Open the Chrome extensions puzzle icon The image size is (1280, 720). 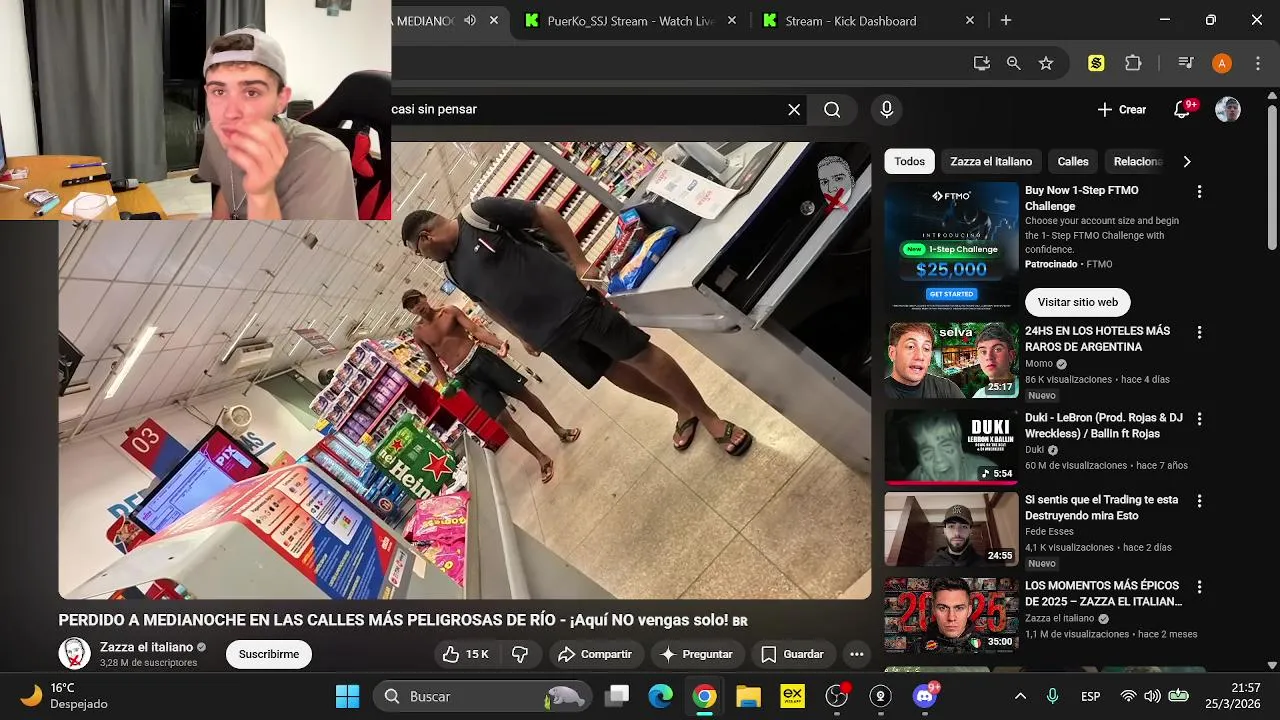click(x=1133, y=63)
